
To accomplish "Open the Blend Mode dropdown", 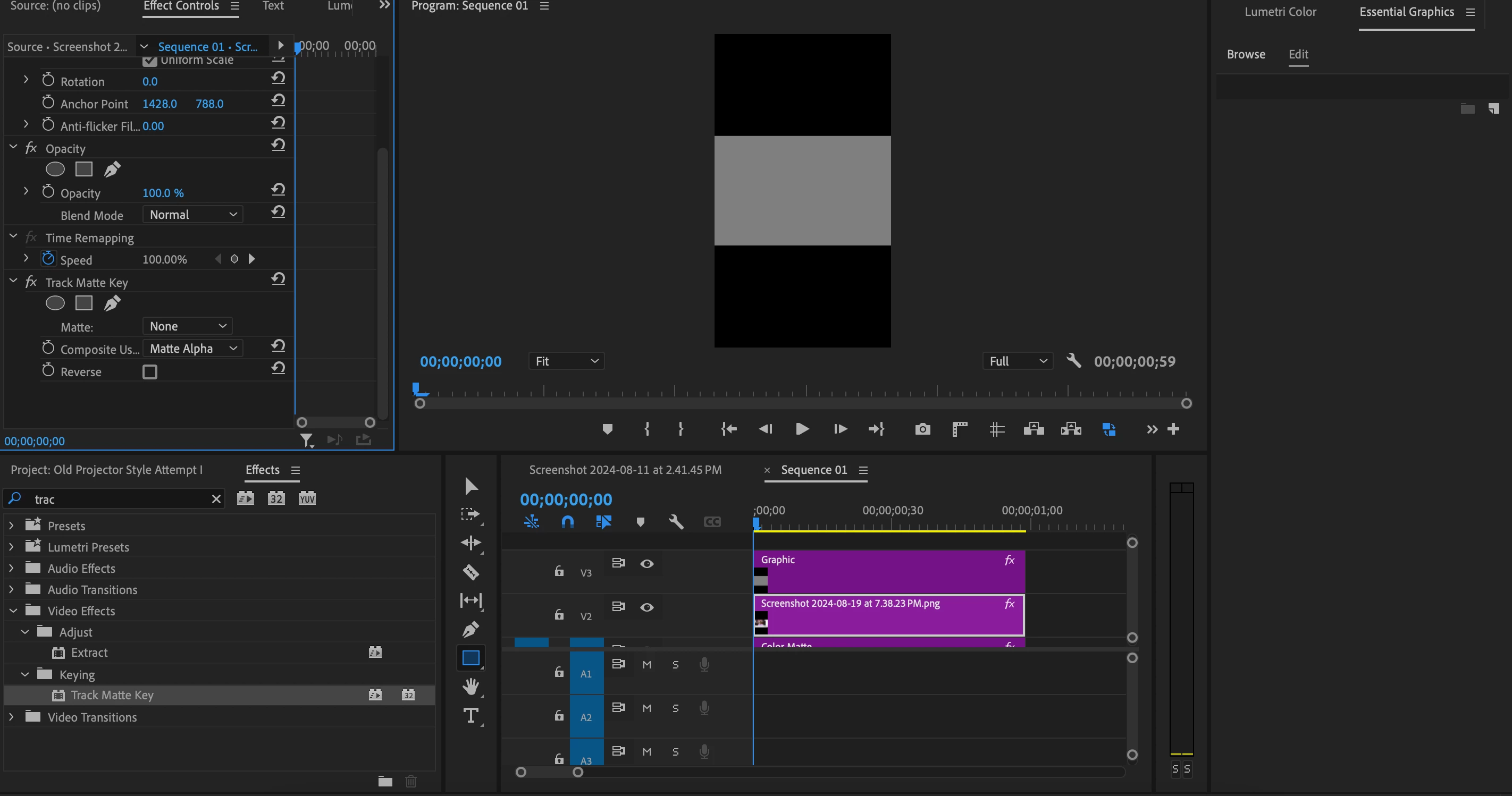I will (192, 215).
